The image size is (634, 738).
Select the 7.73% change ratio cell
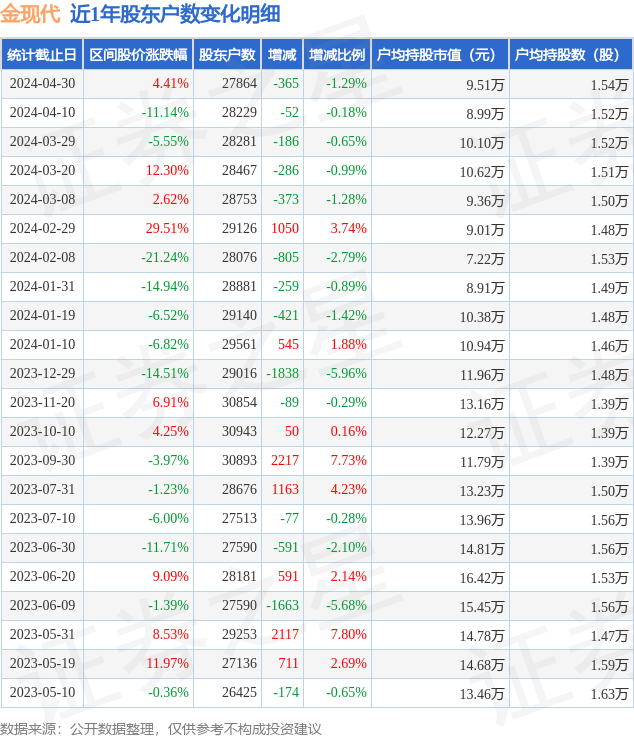click(348, 461)
